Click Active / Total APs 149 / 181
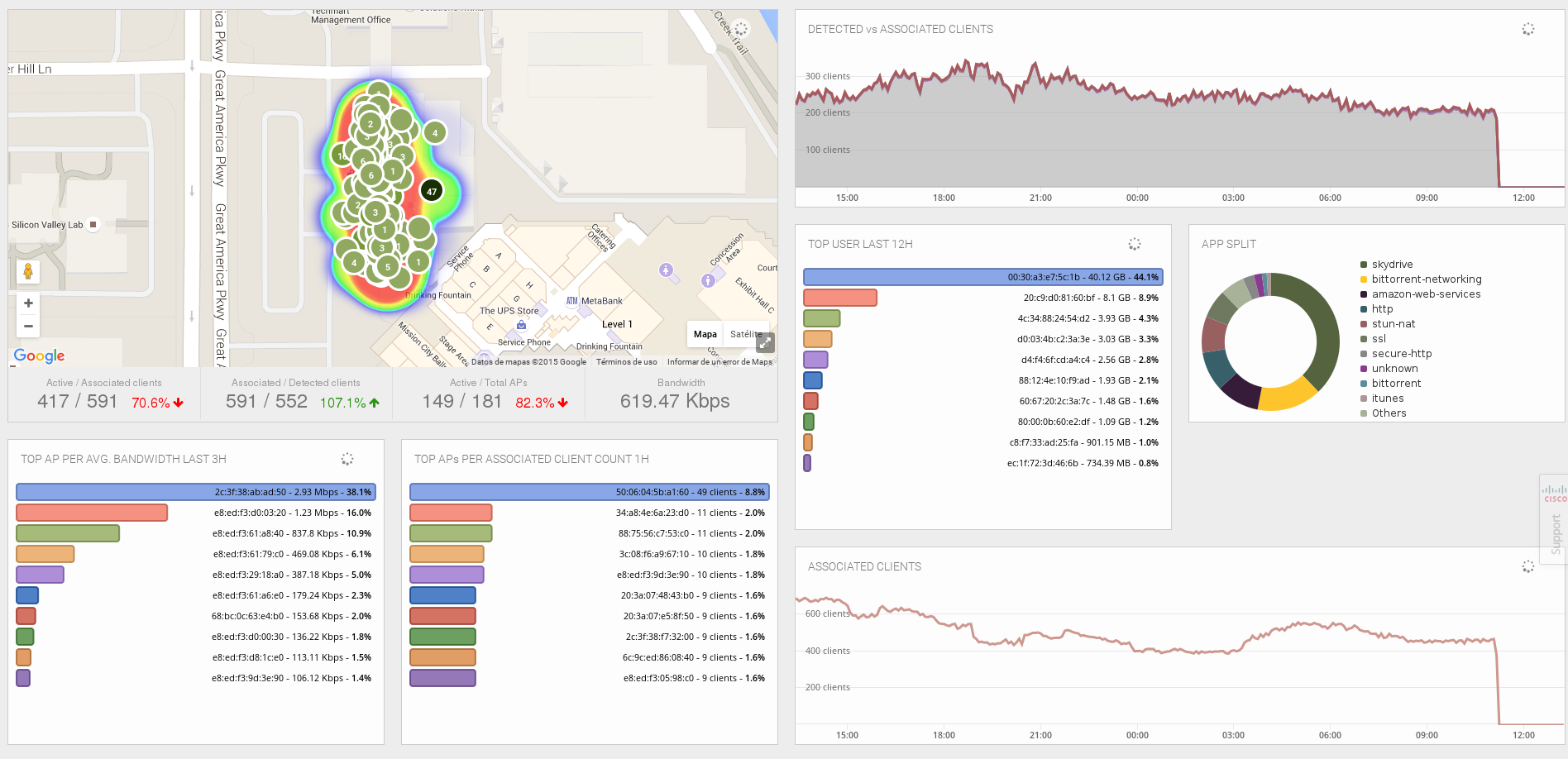 pyautogui.click(x=462, y=402)
